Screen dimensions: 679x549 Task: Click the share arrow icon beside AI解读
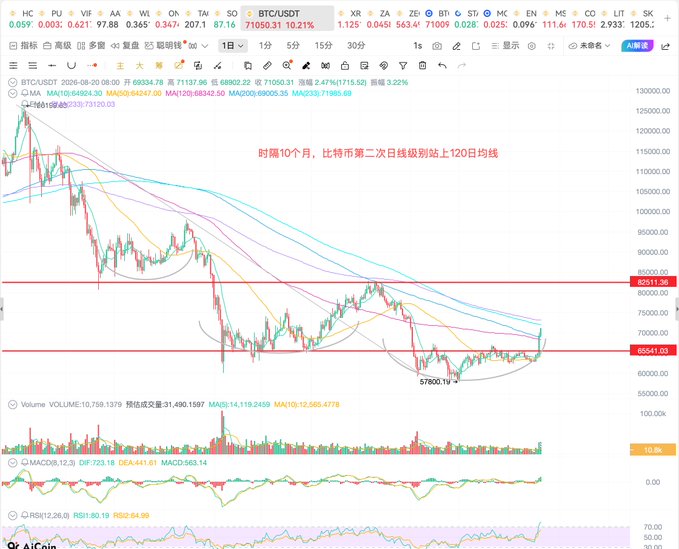(x=666, y=46)
